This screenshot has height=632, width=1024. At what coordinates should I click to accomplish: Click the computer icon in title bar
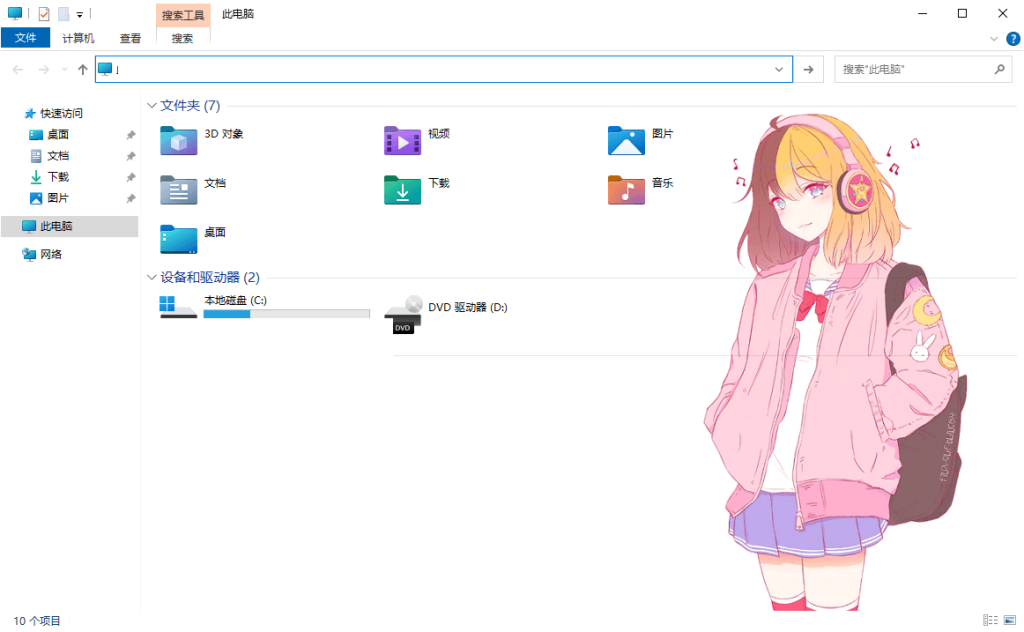(x=14, y=13)
